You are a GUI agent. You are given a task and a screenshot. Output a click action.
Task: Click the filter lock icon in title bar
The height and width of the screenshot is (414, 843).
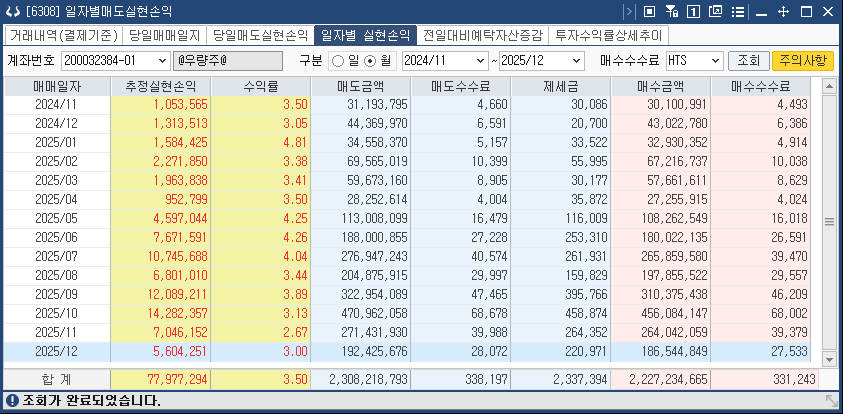[x=671, y=11]
